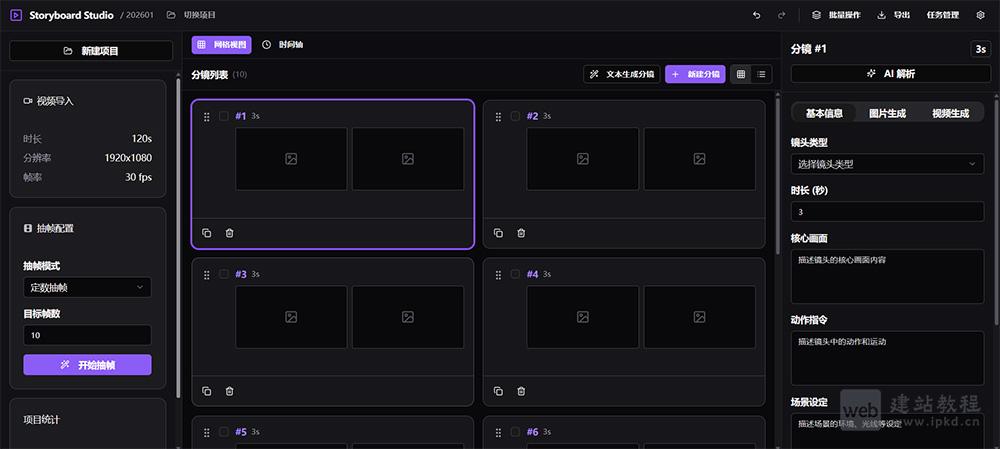Select the grid layout icon

(741, 74)
